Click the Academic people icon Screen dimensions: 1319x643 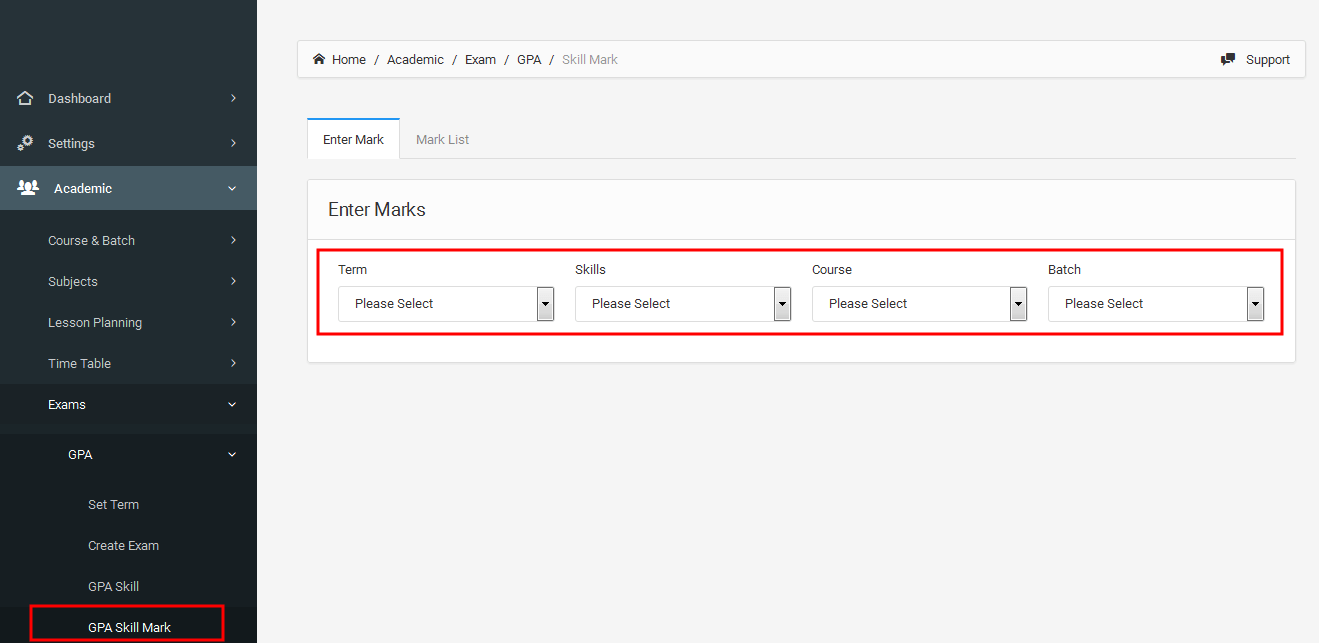(28, 188)
